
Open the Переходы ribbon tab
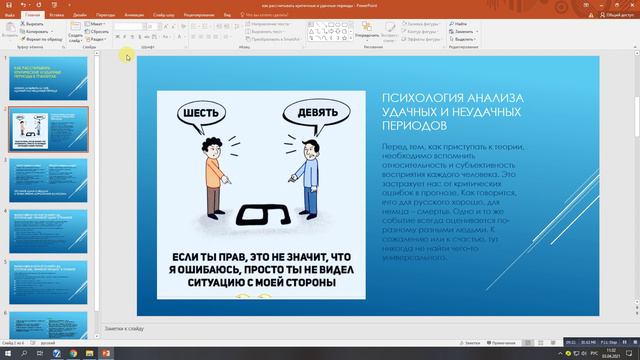pyautogui.click(x=105, y=15)
